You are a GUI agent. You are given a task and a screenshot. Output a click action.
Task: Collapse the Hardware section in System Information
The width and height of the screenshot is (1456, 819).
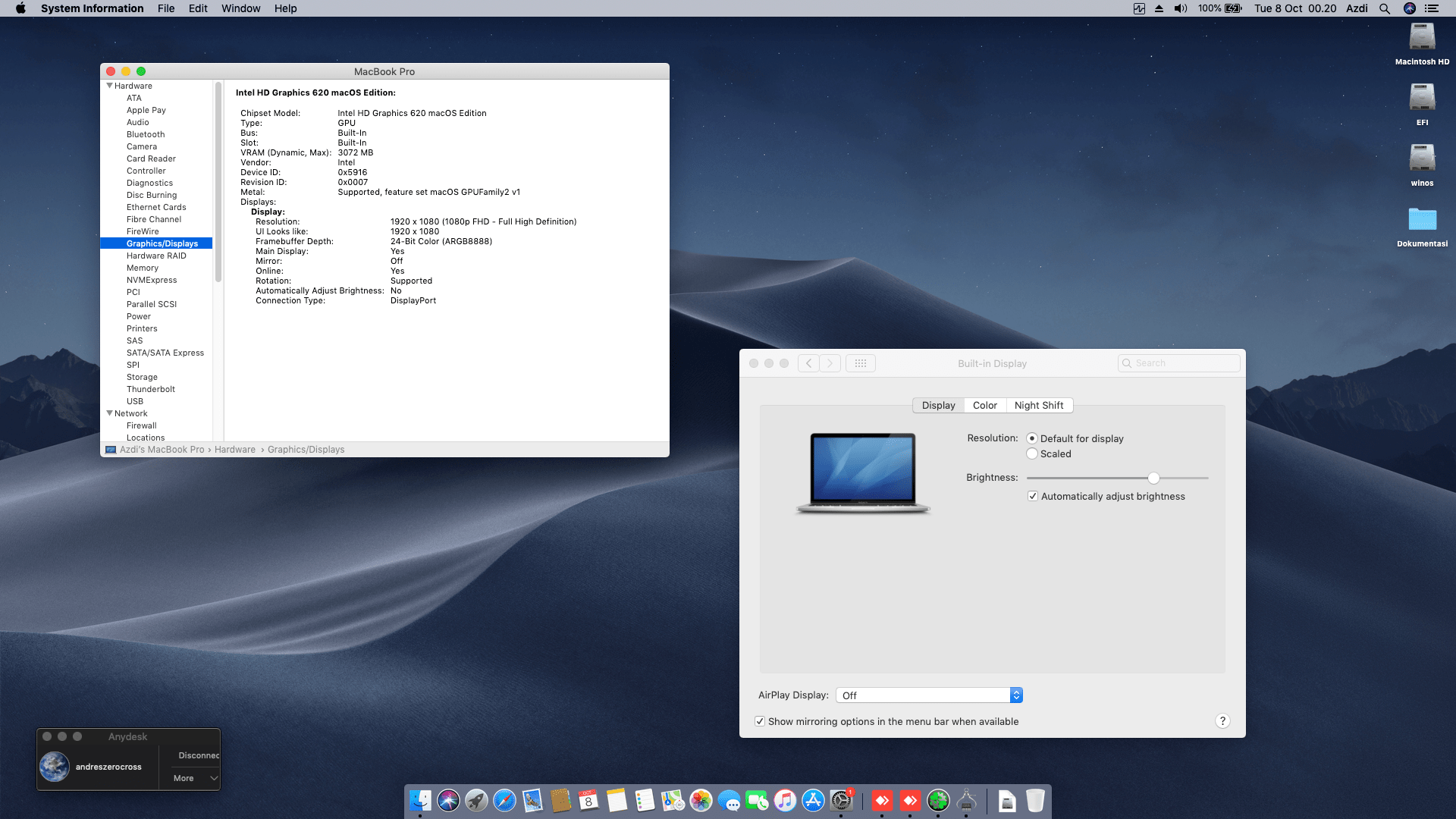point(110,86)
